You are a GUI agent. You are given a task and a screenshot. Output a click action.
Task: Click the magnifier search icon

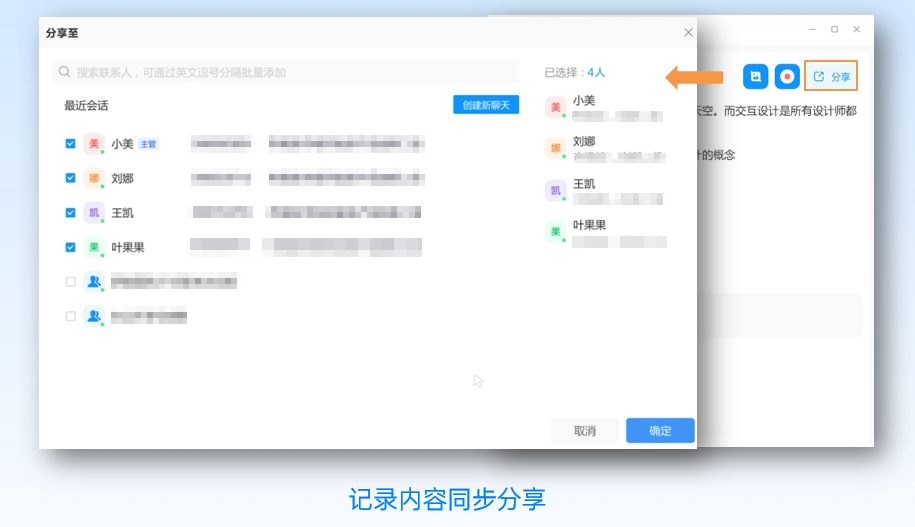[x=64, y=72]
